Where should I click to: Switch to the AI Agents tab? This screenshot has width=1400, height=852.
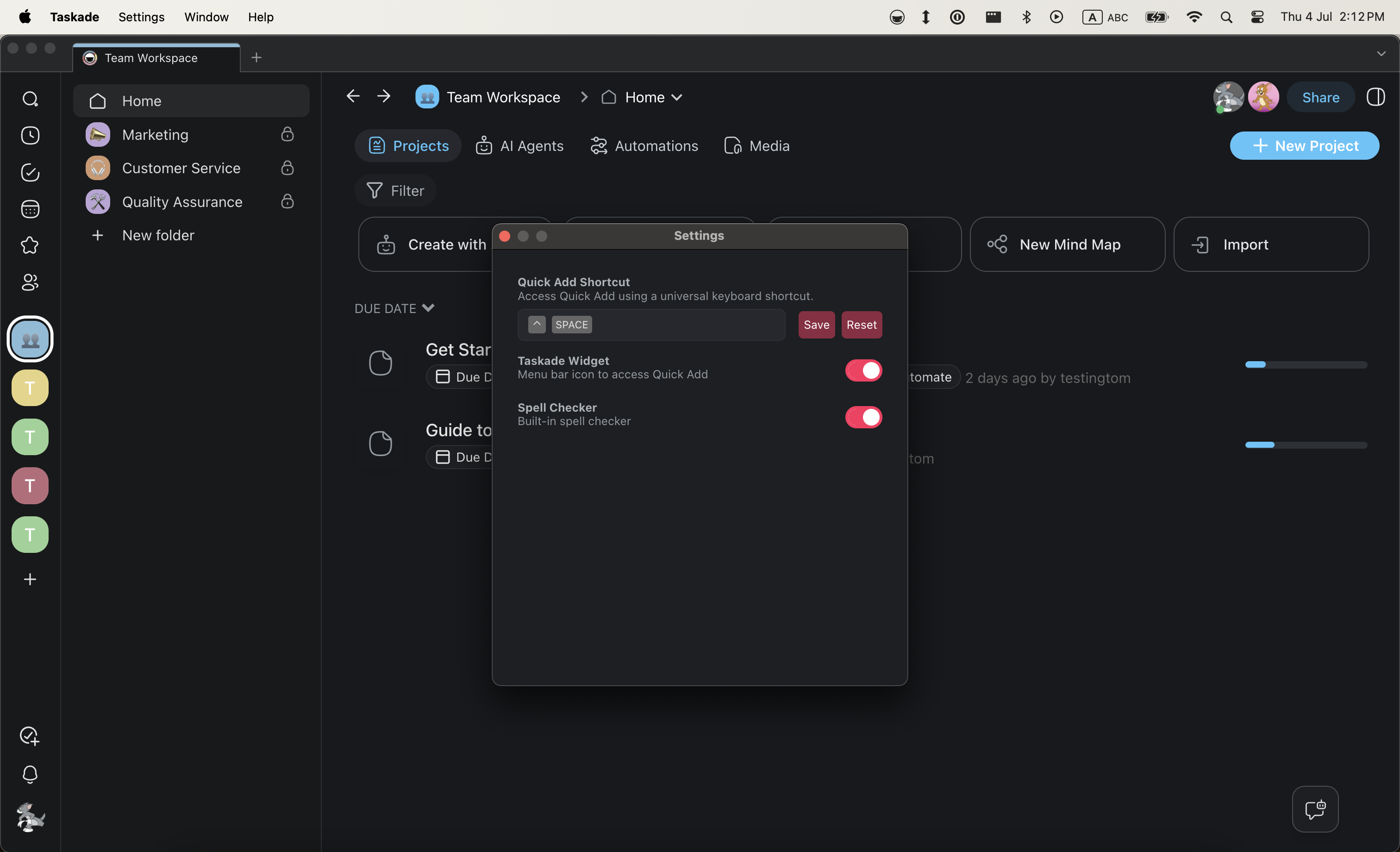[520, 146]
